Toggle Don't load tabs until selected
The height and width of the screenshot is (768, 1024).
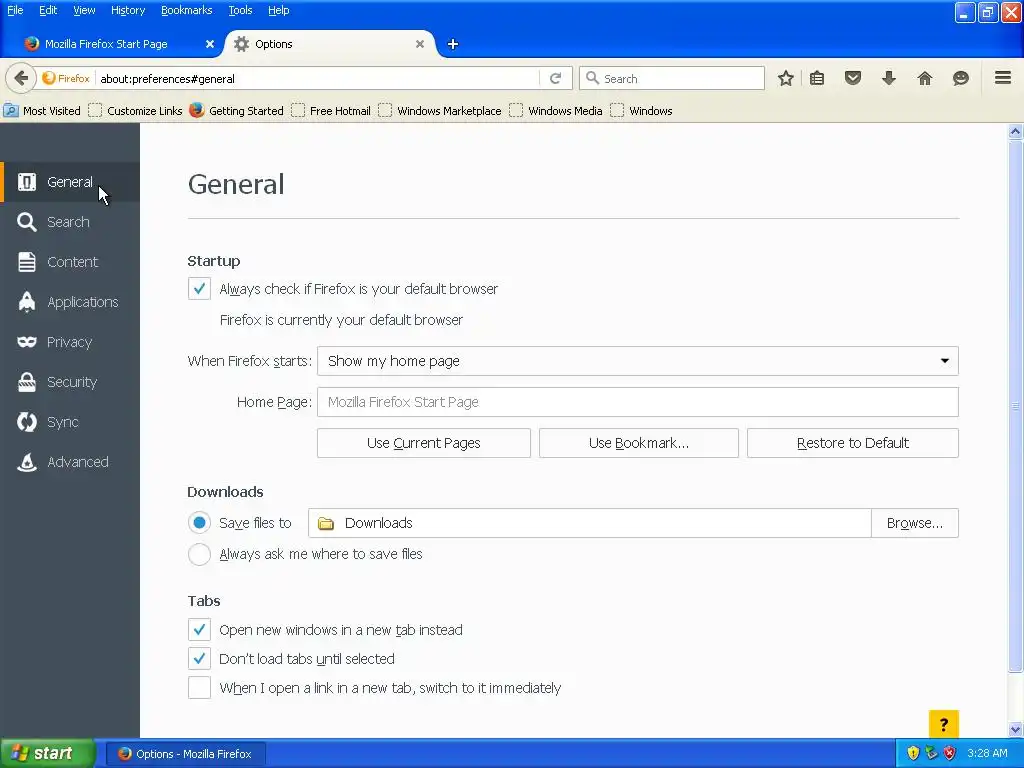point(199,658)
